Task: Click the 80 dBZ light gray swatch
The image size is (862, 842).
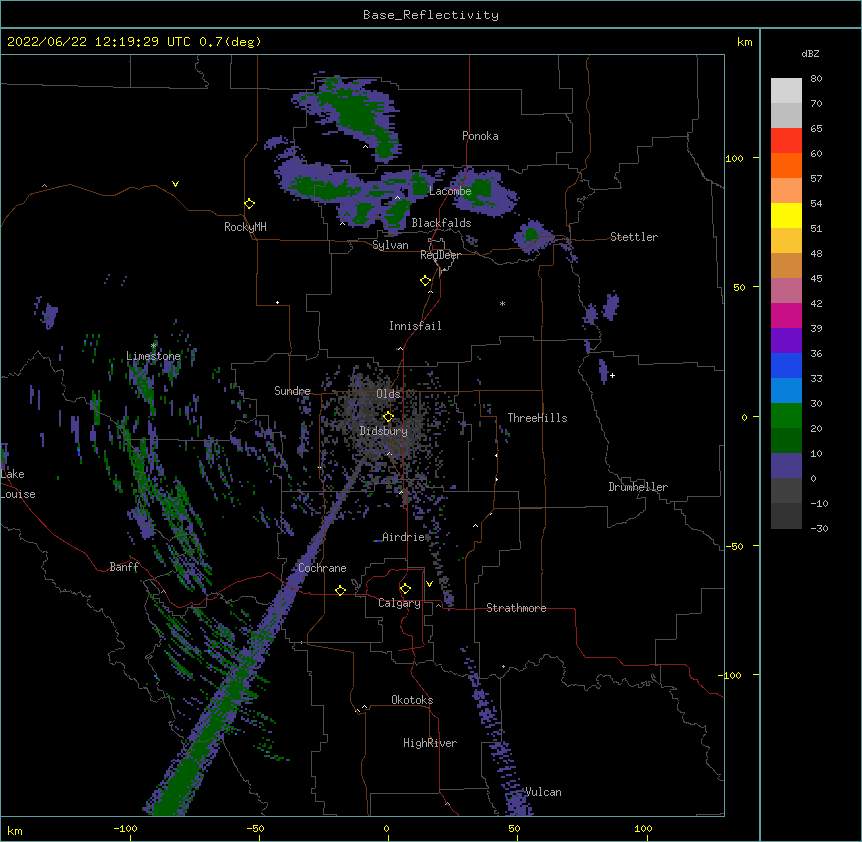Action: tap(786, 90)
